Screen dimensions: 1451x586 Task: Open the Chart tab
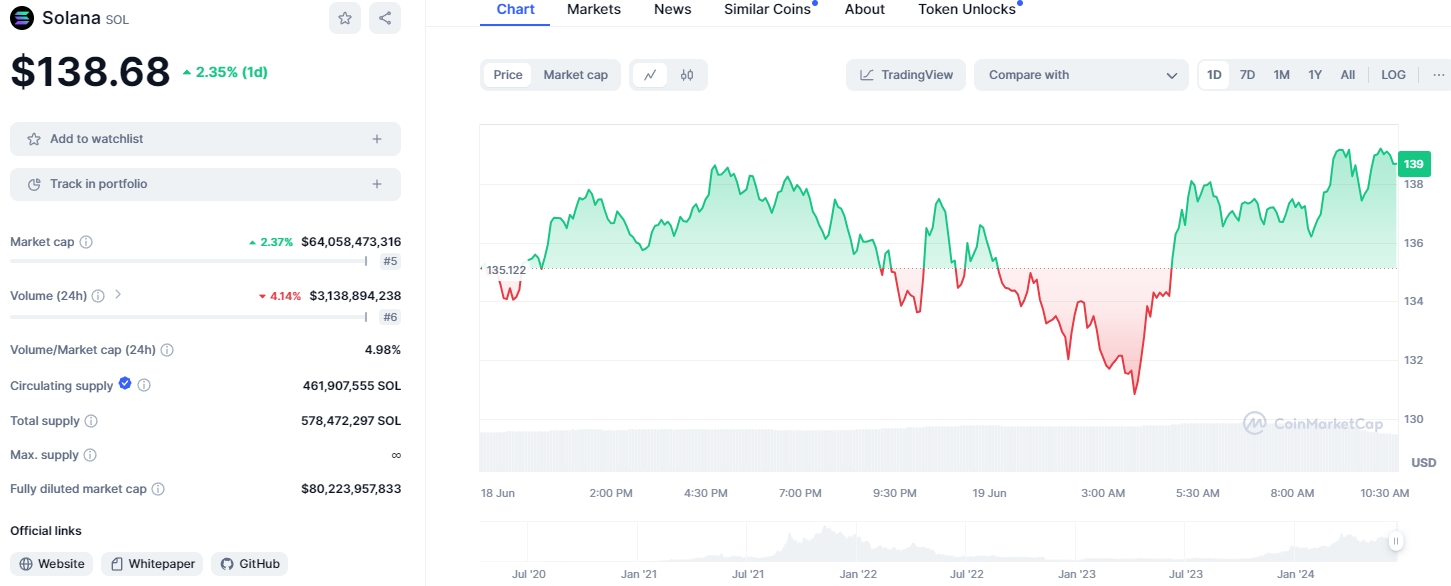click(x=516, y=10)
